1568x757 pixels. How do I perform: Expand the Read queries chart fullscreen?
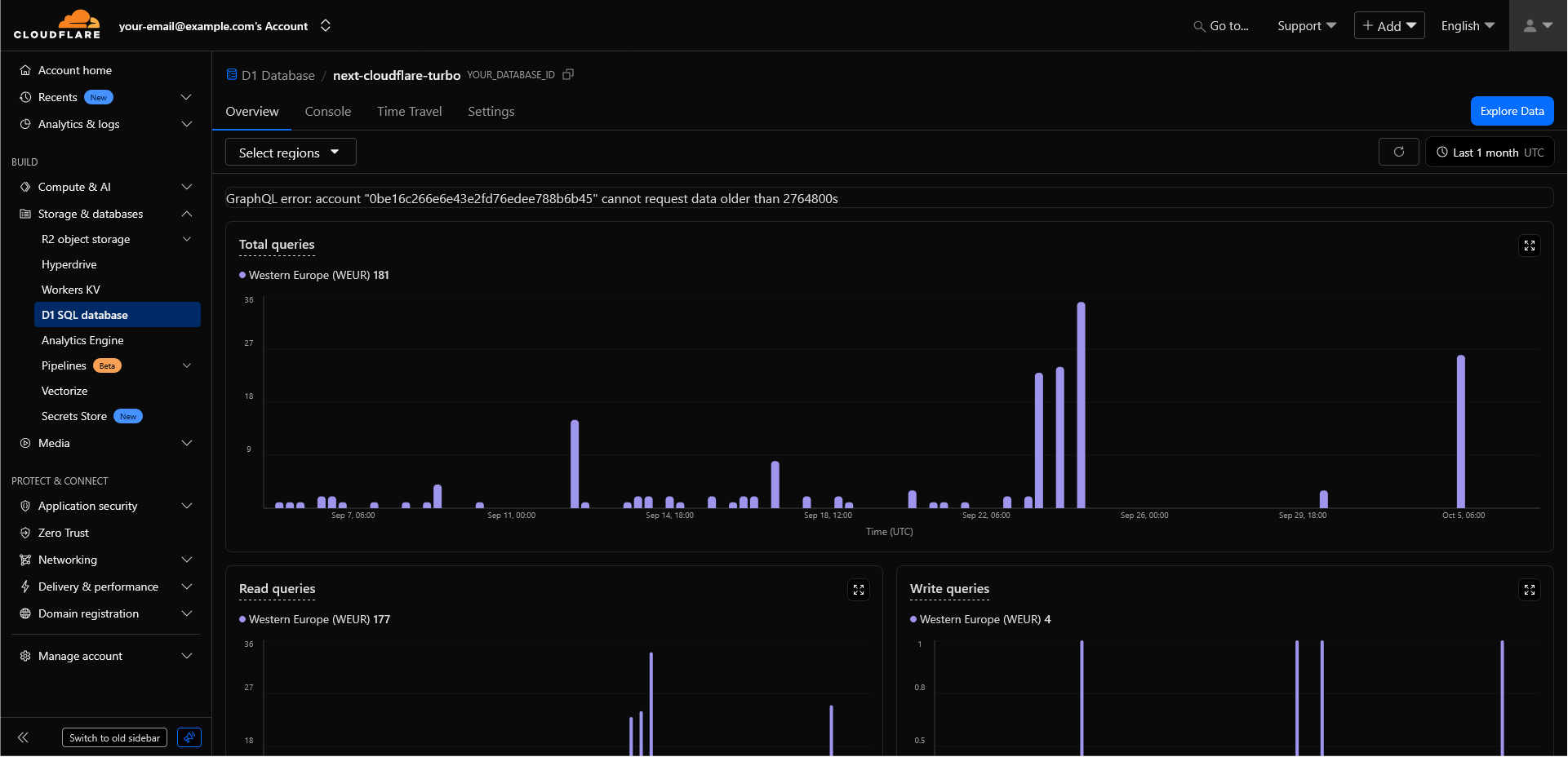pyautogui.click(x=858, y=590)
